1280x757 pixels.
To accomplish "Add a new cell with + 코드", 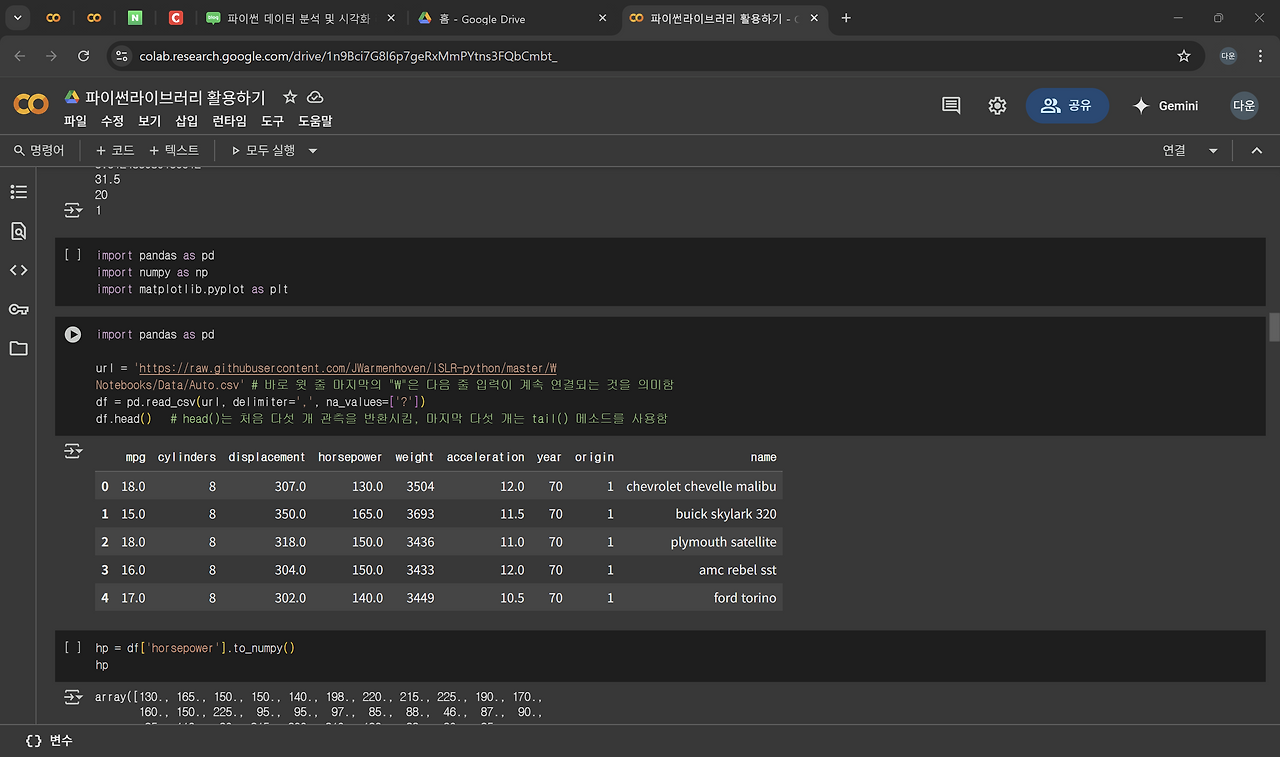I will pyautogui.click(x=114, y=151).
